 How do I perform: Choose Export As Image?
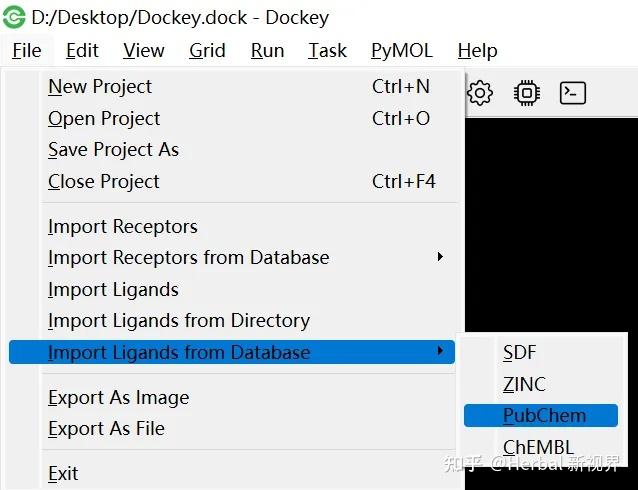[x=118, y=397]
